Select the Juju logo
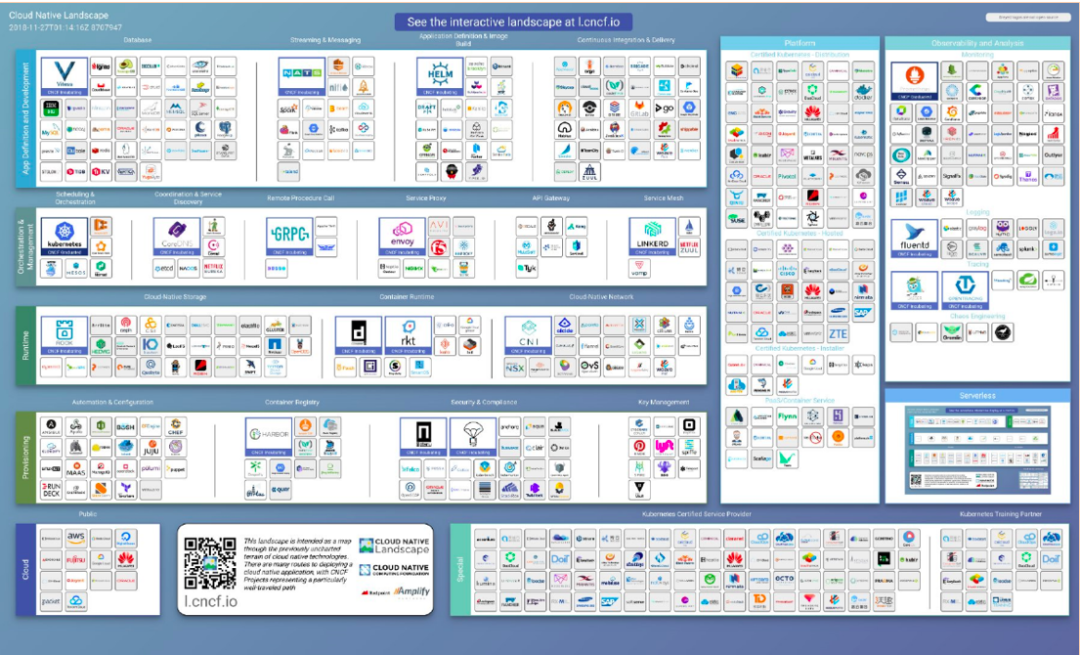1080x655 pixels. pos(151,448)
